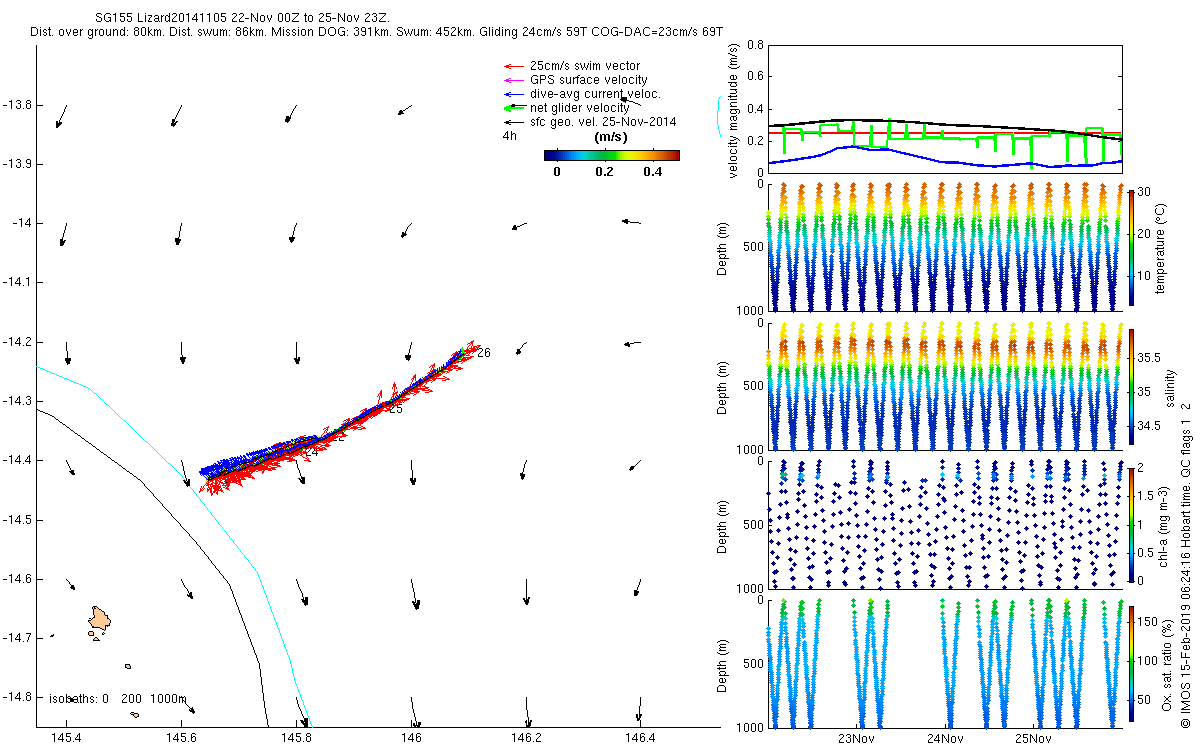Click the '25Nov' date tick label

pos(1033,739)
